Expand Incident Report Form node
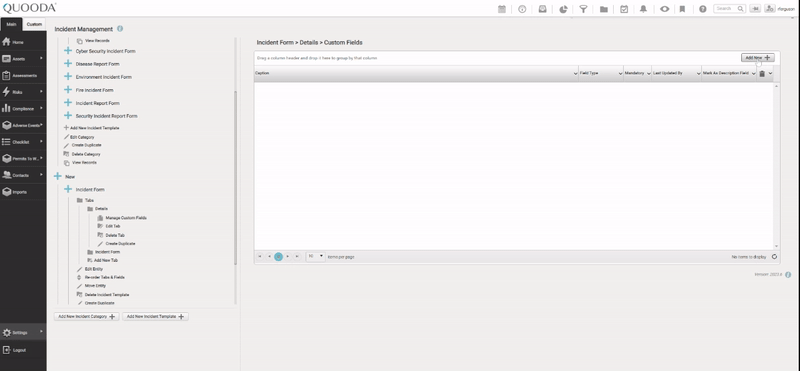Image resolution: width=800 pixels, height=371 pixels. pos(67,103)
